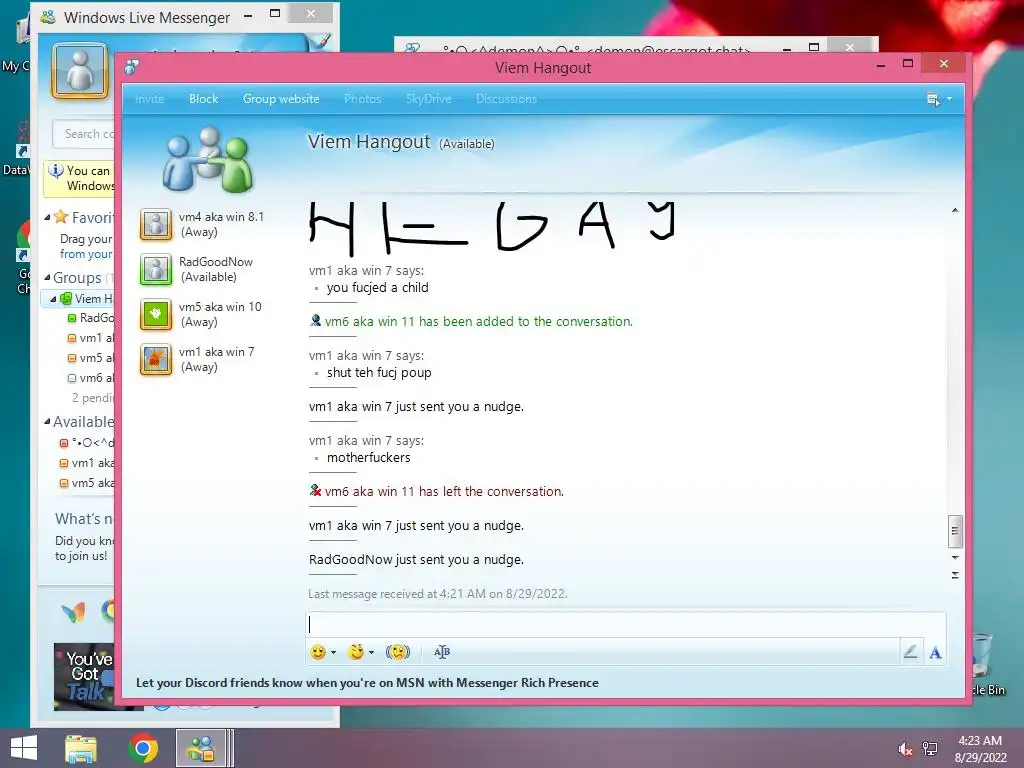Switch to handwriting pen mode icon

(x=910, y=651)
